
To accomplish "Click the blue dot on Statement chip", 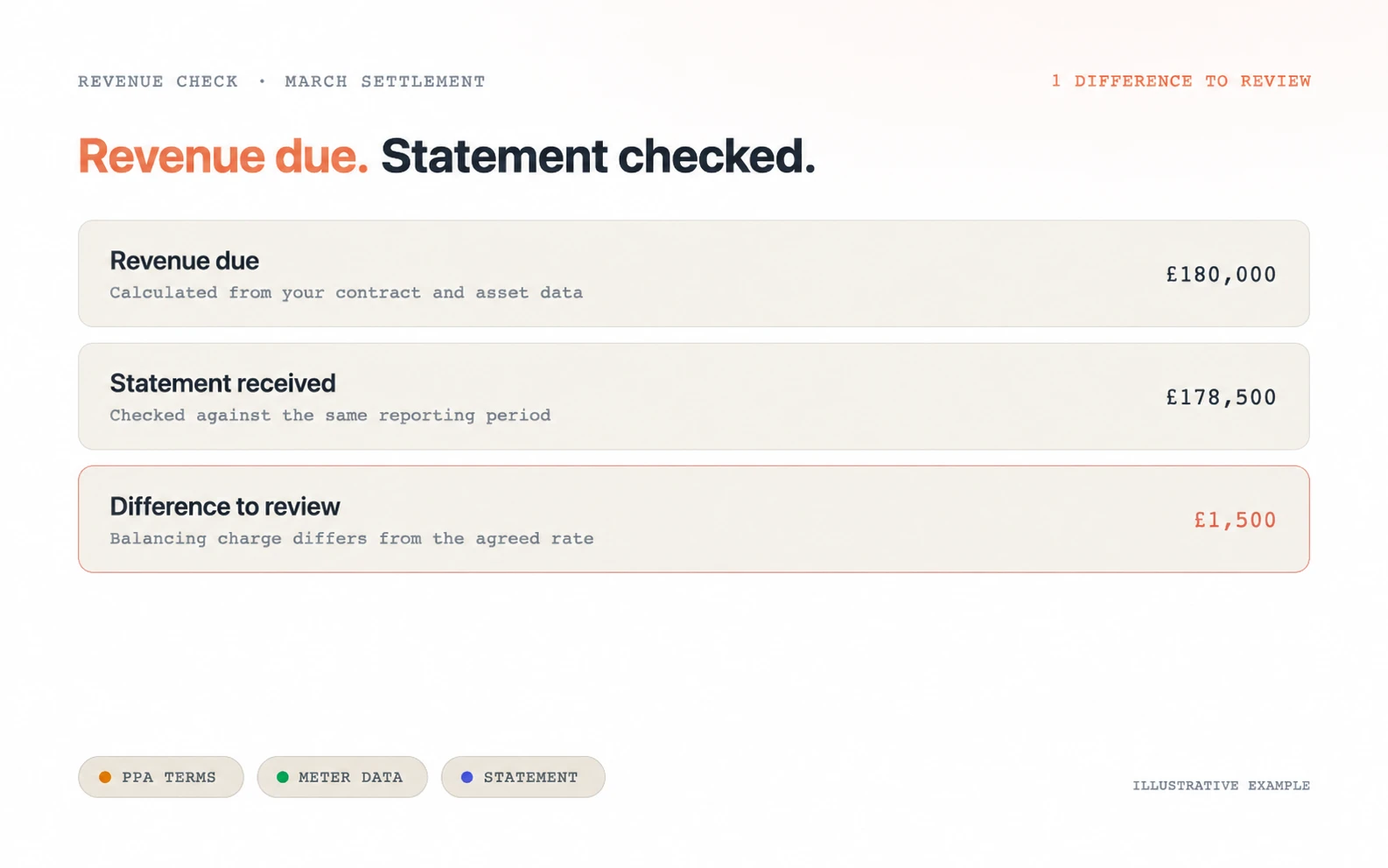I will (x=467, y=777).
